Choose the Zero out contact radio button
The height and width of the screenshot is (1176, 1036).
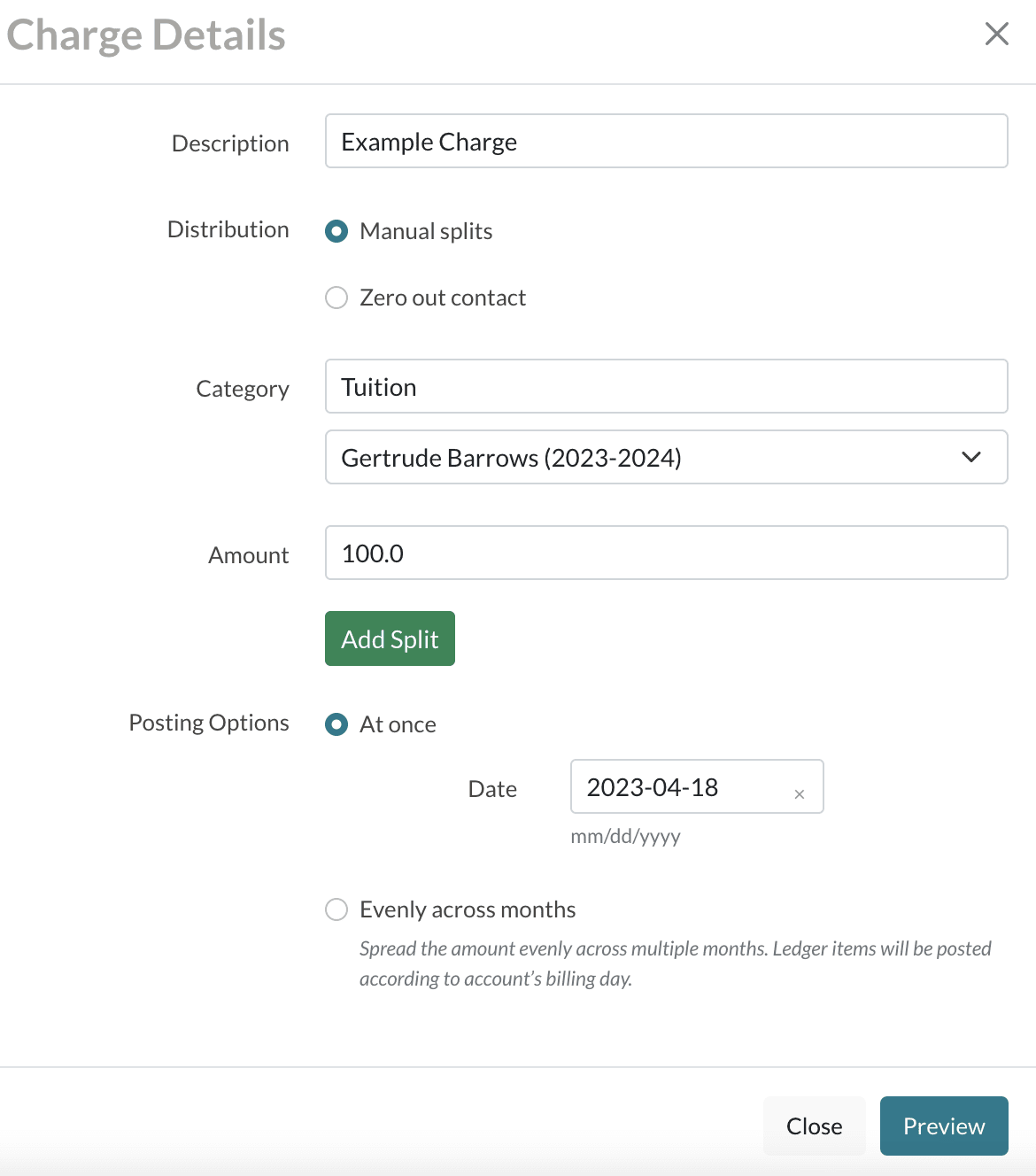[x=336, y=298]
